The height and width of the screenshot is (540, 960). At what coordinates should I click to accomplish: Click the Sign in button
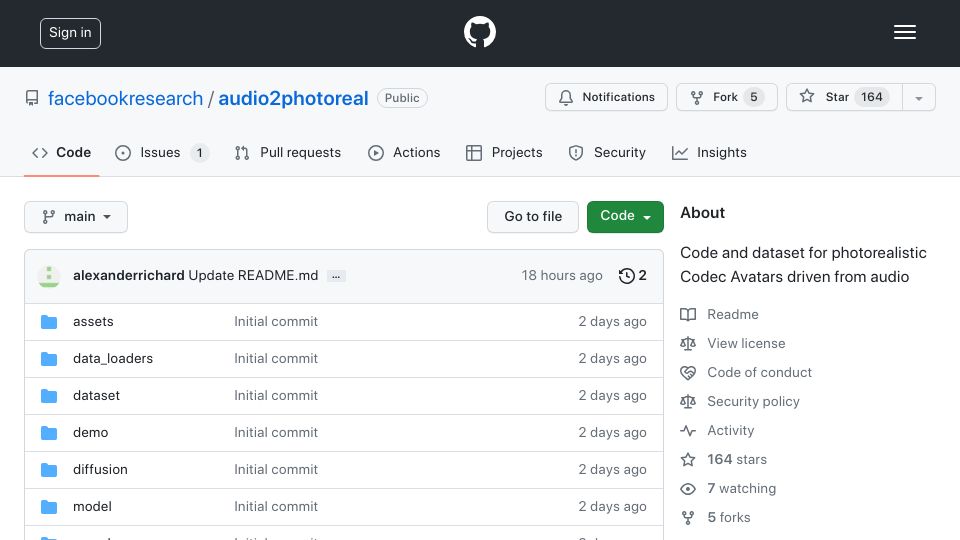pyautogui.click(x=70, y=33)
